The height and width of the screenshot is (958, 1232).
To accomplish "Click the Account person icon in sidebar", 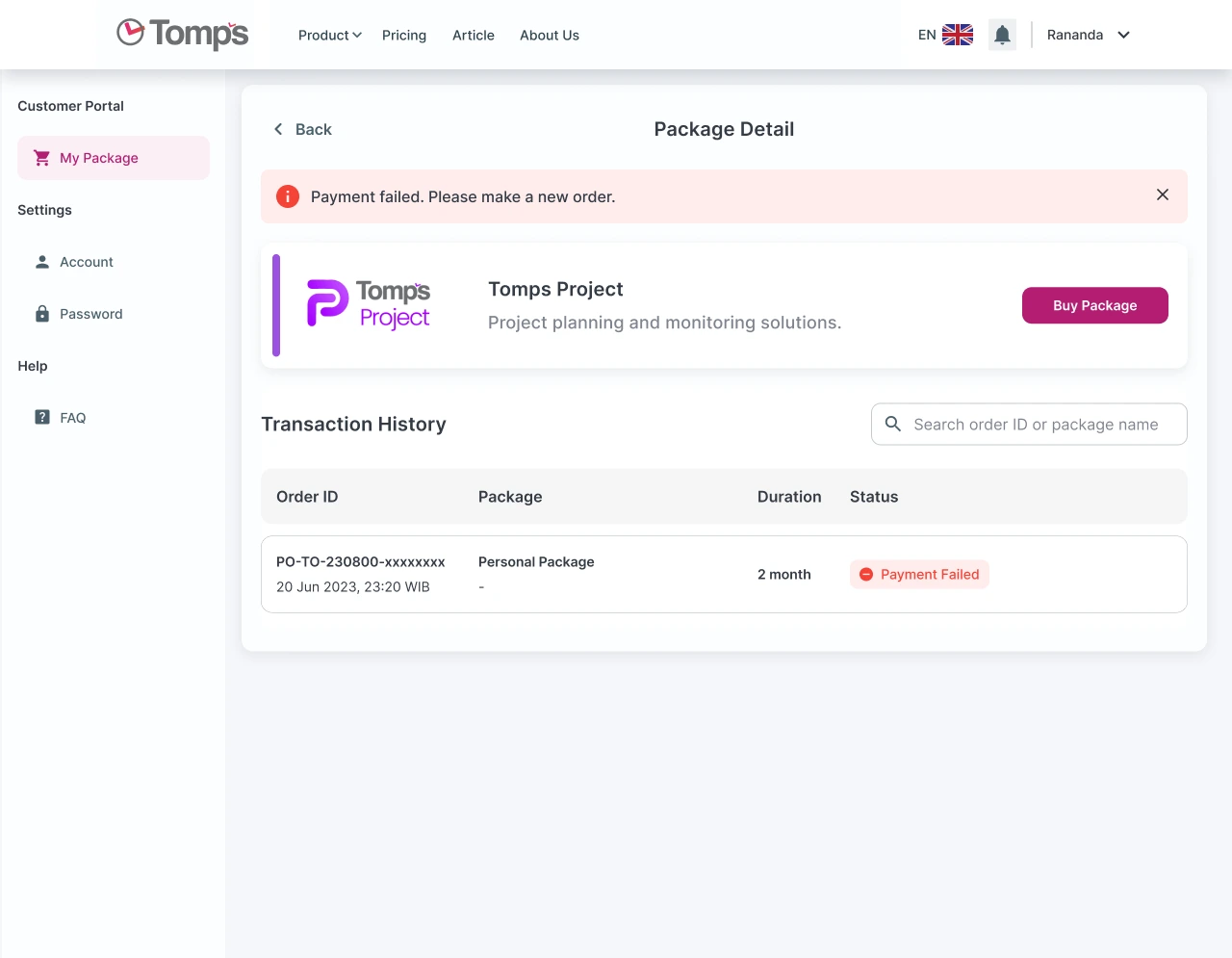I will point(41,261).
